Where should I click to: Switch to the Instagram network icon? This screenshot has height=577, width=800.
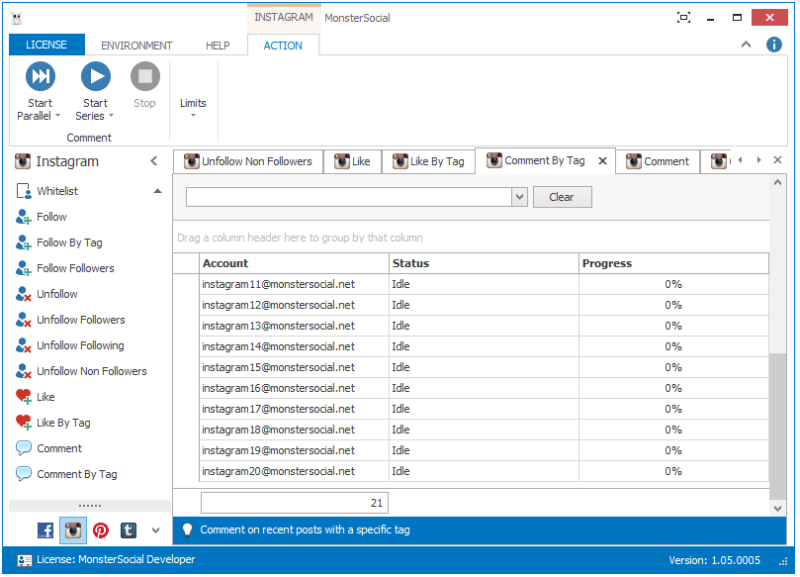[x=73, y=531]
